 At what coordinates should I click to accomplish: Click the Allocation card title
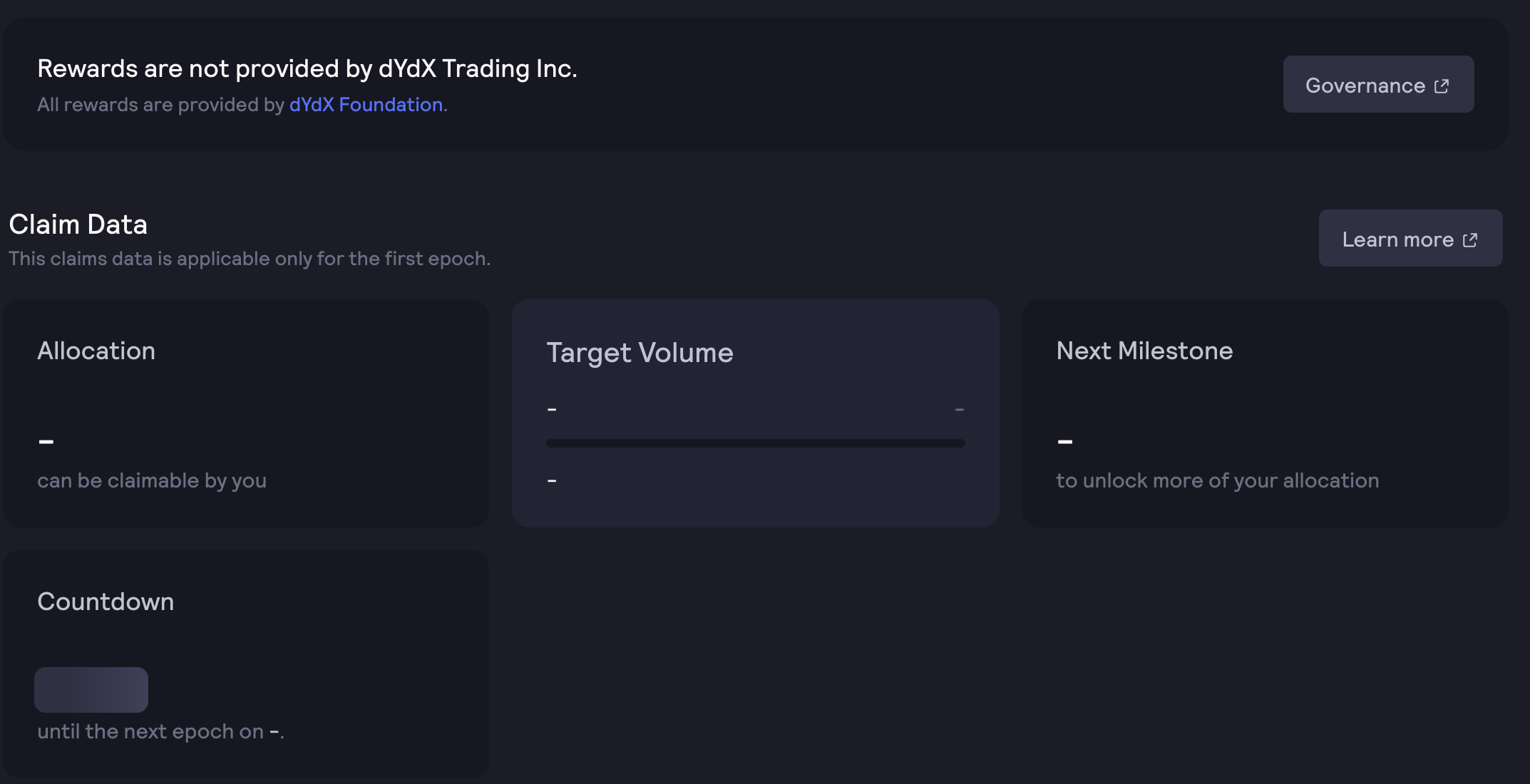(96, 351)
